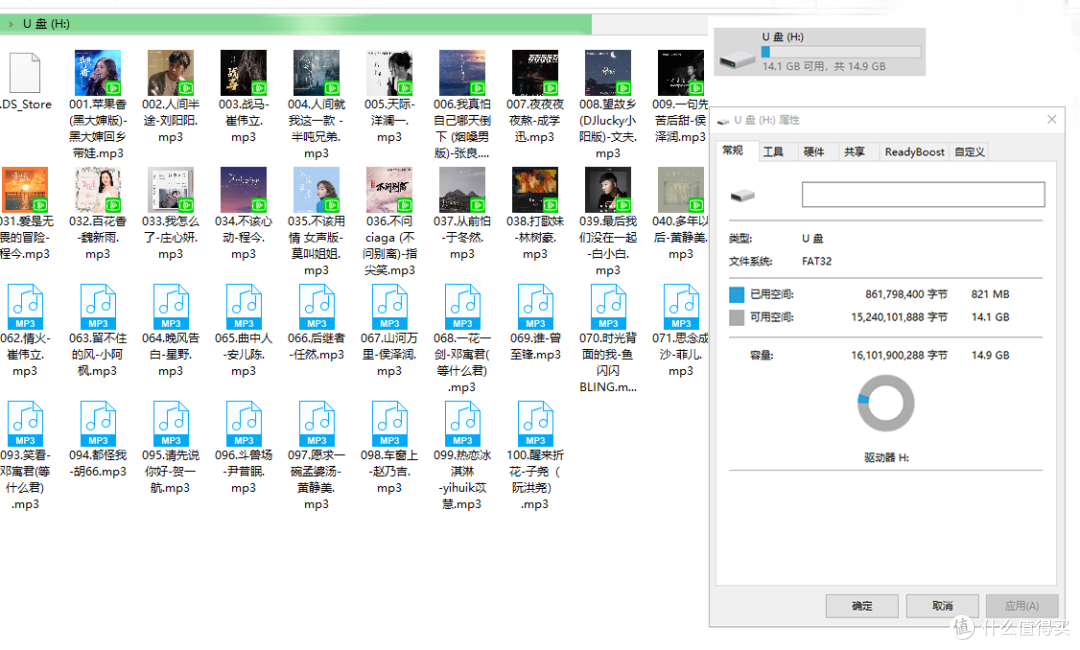Select 034.不该心动-程今 mp3 file
Image resolution: width=1080 pixels, height=650 pixels.
click(243, 189)
